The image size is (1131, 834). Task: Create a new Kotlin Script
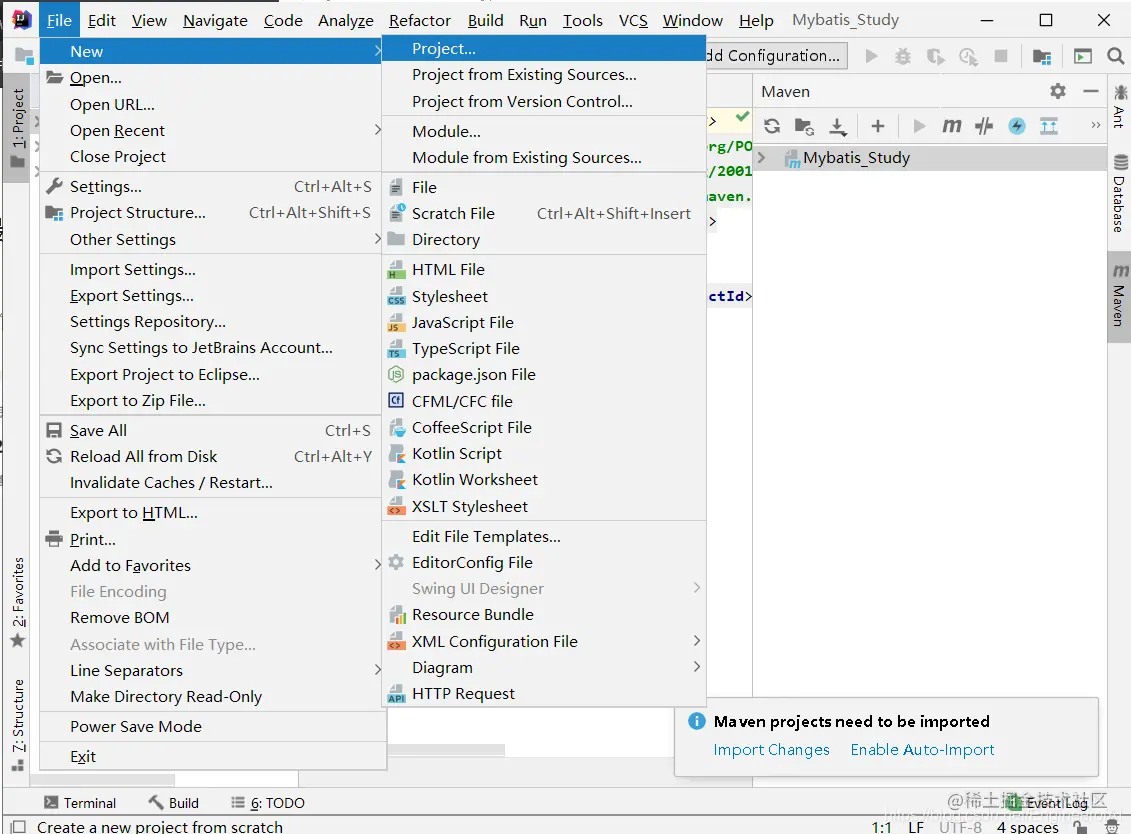click(544, 453)
